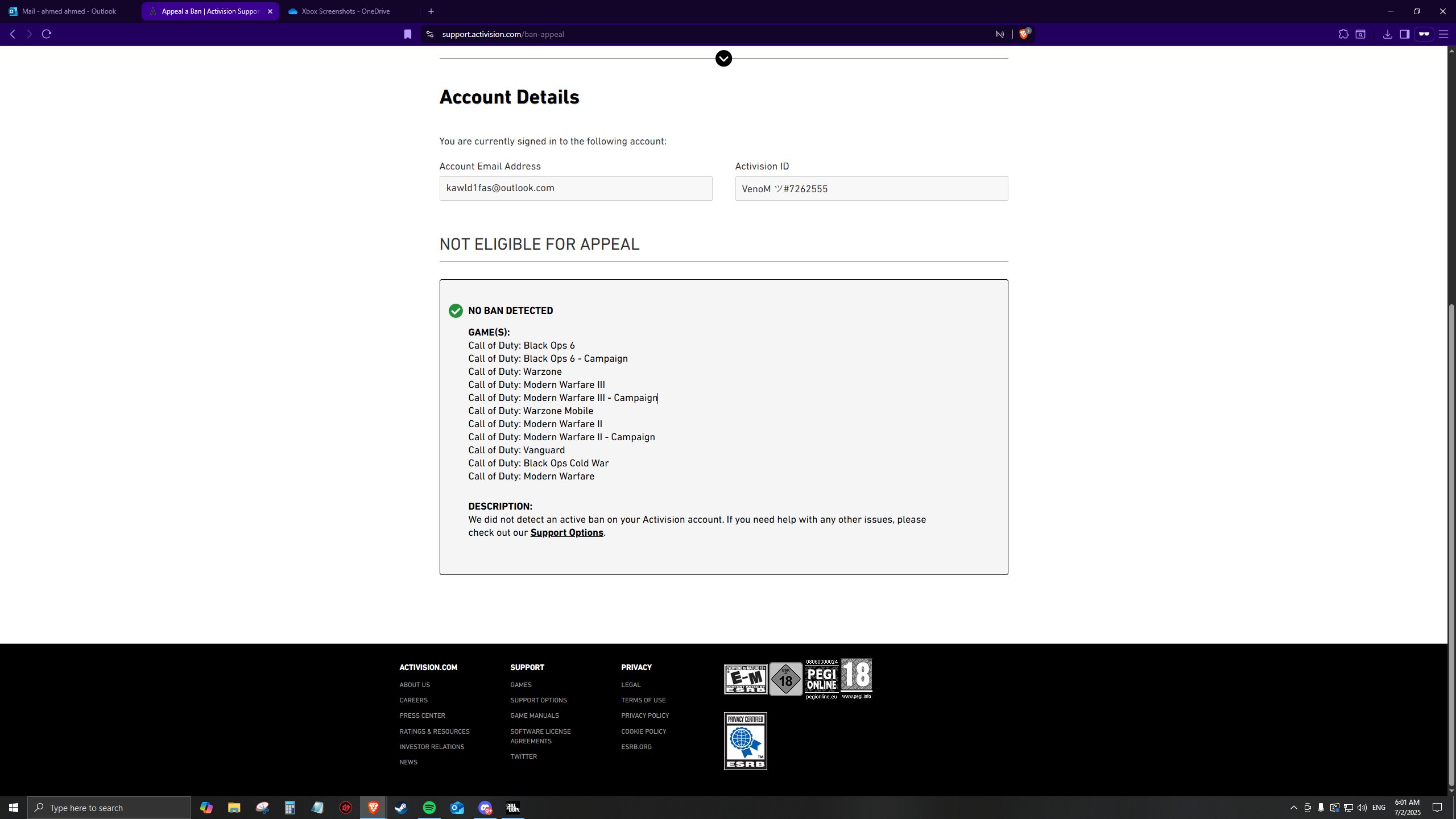Click the page vertical scrollbar
This screenshot has width=1456, height=819.
(x=1451, y=545)
